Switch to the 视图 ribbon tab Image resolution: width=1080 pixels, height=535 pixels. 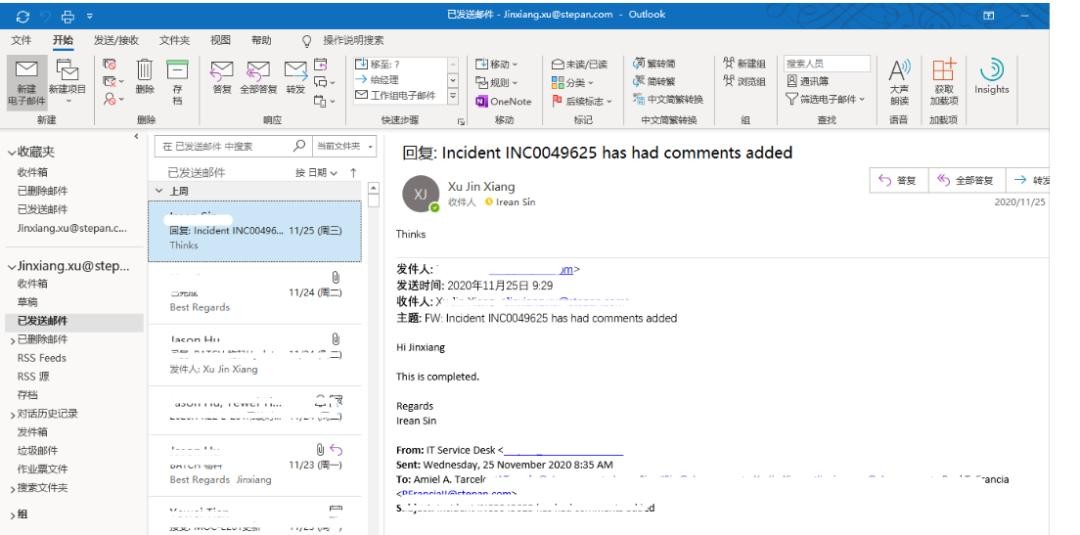click(x=220, y=41)
